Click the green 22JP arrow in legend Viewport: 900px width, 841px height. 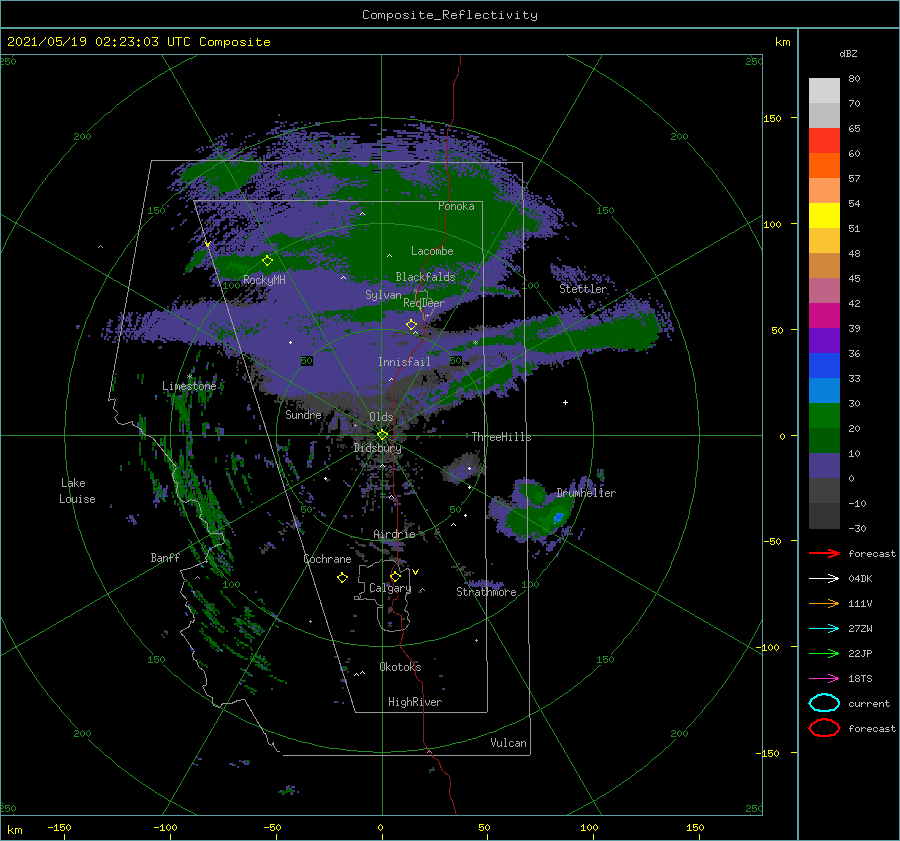[x=824, y=653]
